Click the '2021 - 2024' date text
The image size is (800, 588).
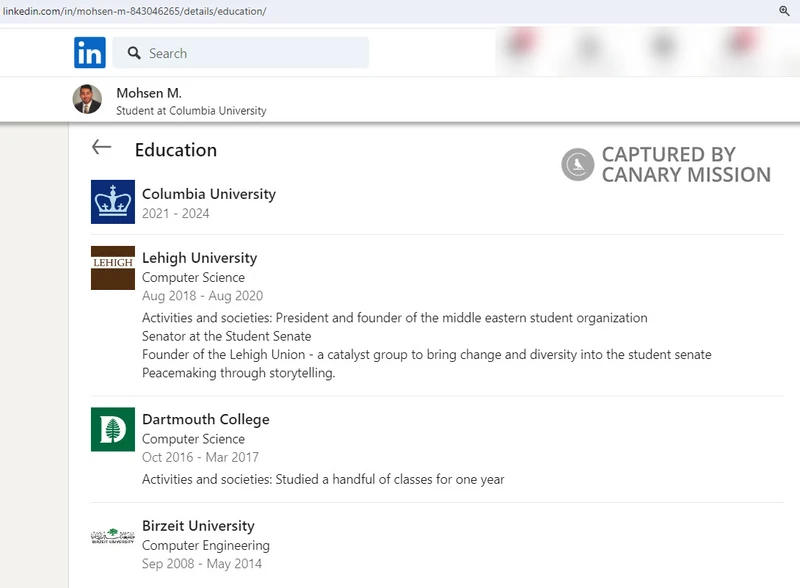tap(176, 213)
